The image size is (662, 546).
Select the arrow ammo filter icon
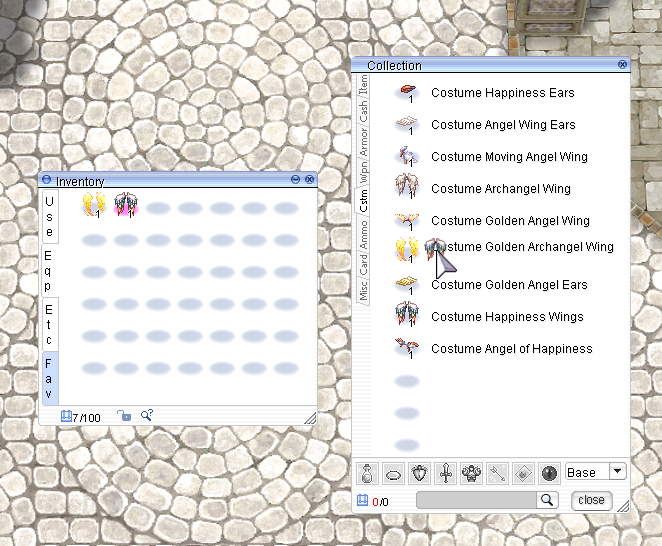[x=498, y=473]
